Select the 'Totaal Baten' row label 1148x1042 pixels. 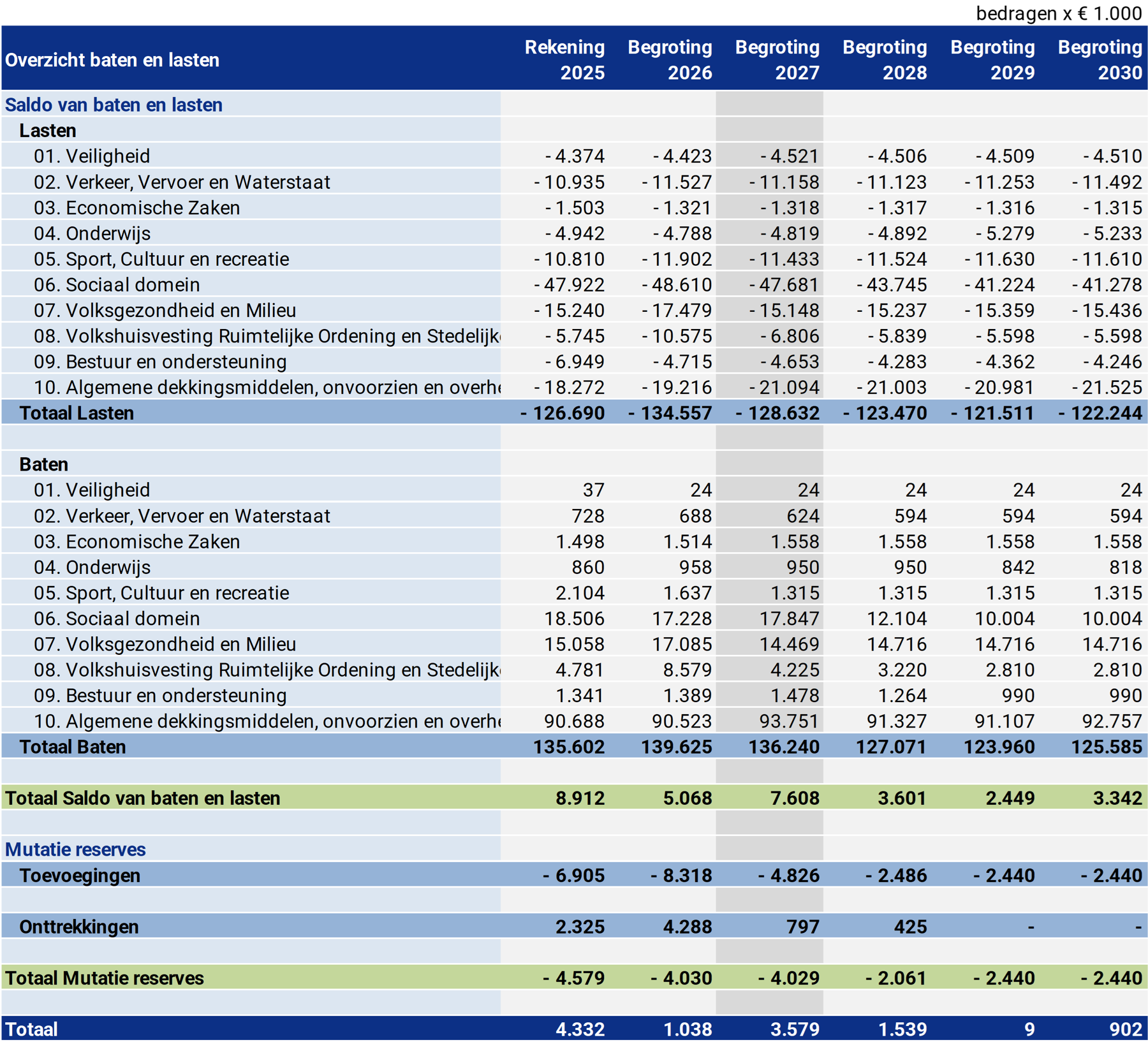(73, 747)
